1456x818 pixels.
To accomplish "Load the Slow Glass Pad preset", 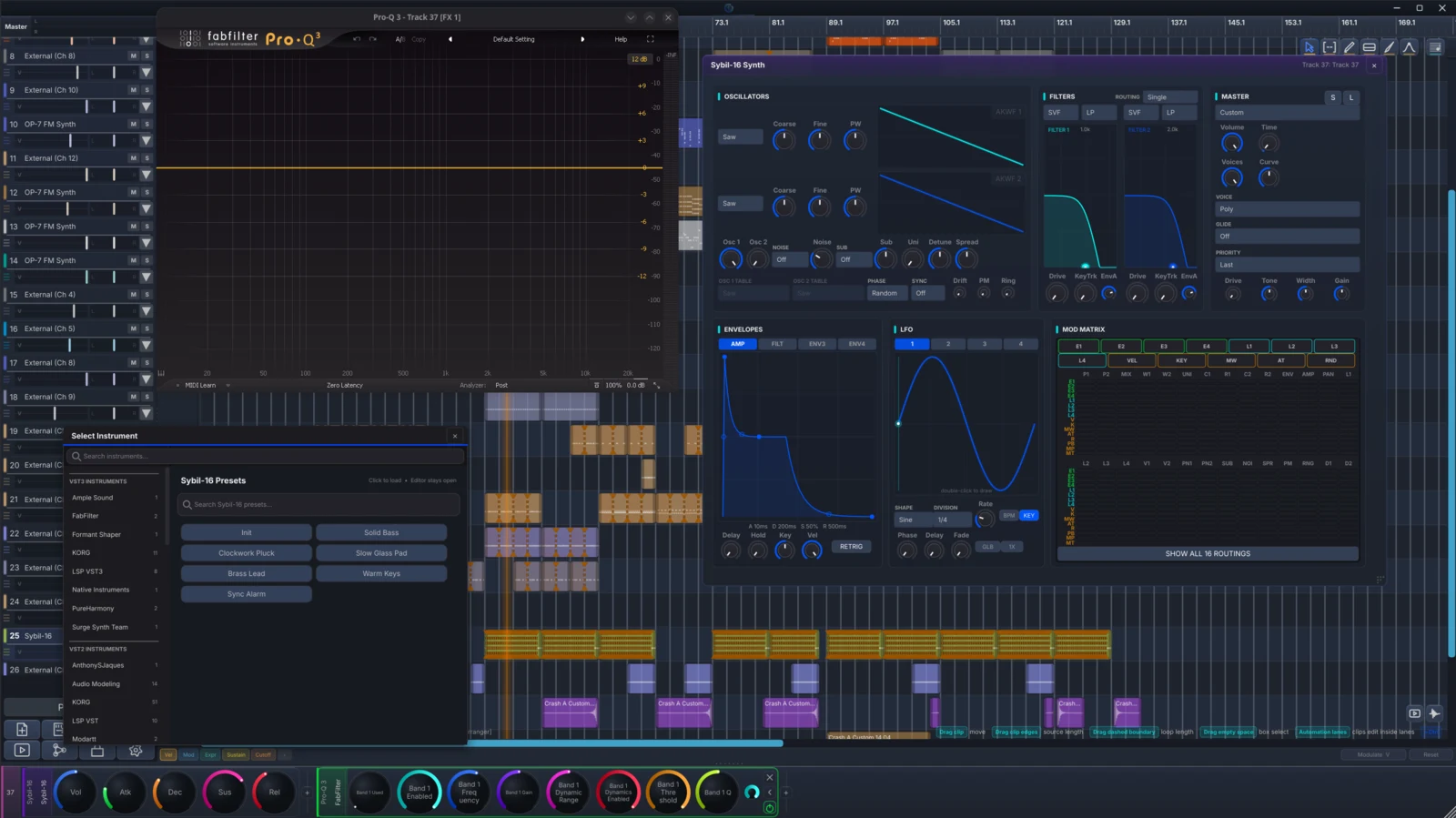I will pyautogui.click(x=381, y=553).
